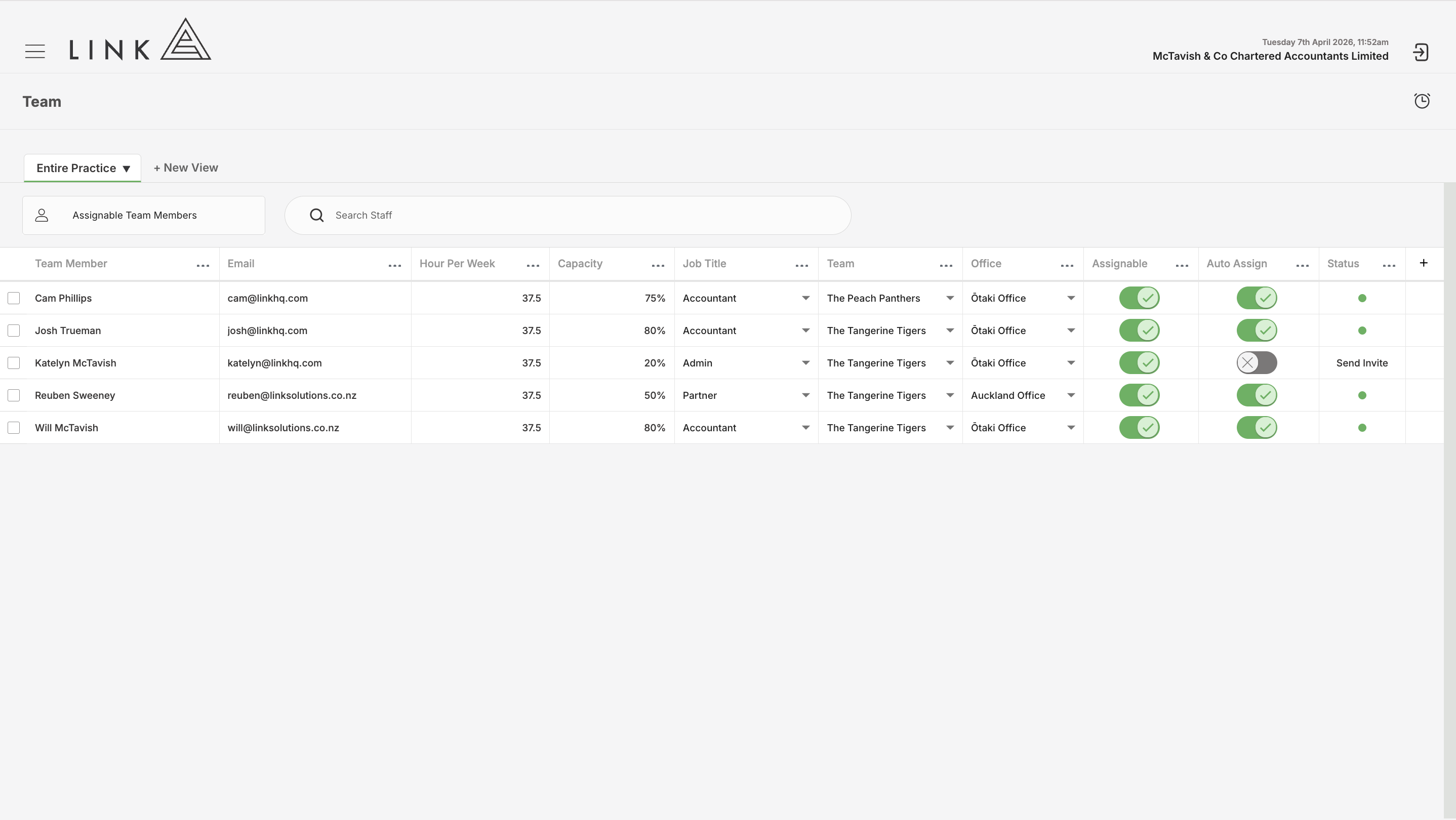Click katelyn@linkhq.com email cell
Screen dimensions: 1456x820
pos(315,363)
